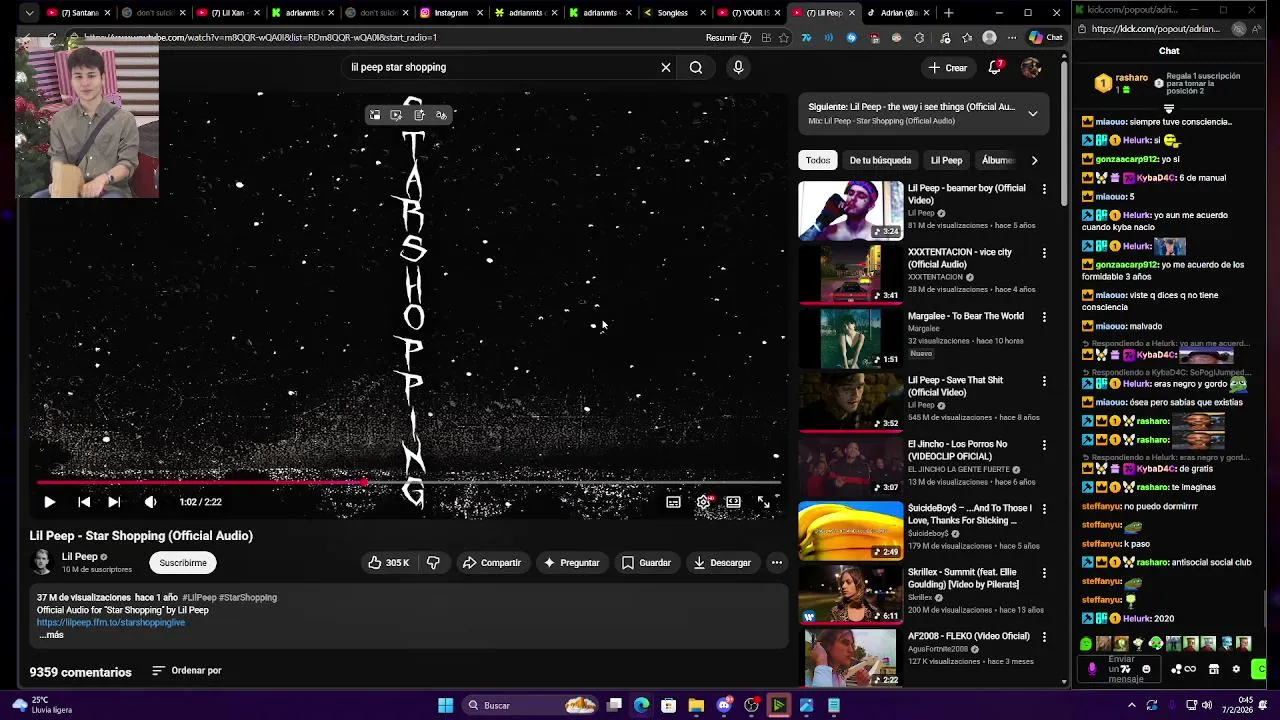Viewport: 1280px width, 720px height.
Task: Open YouTube notifications bell
Action: tap(995, 68)
